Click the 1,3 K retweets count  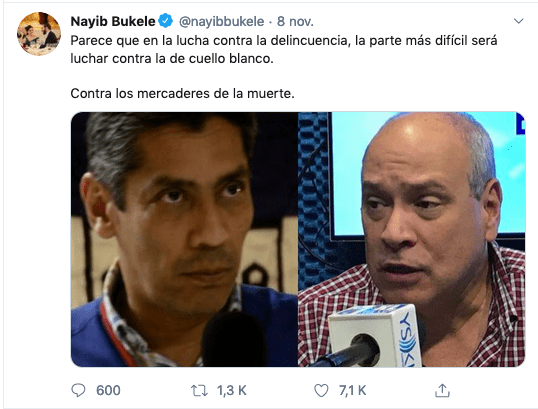point(232,390)
